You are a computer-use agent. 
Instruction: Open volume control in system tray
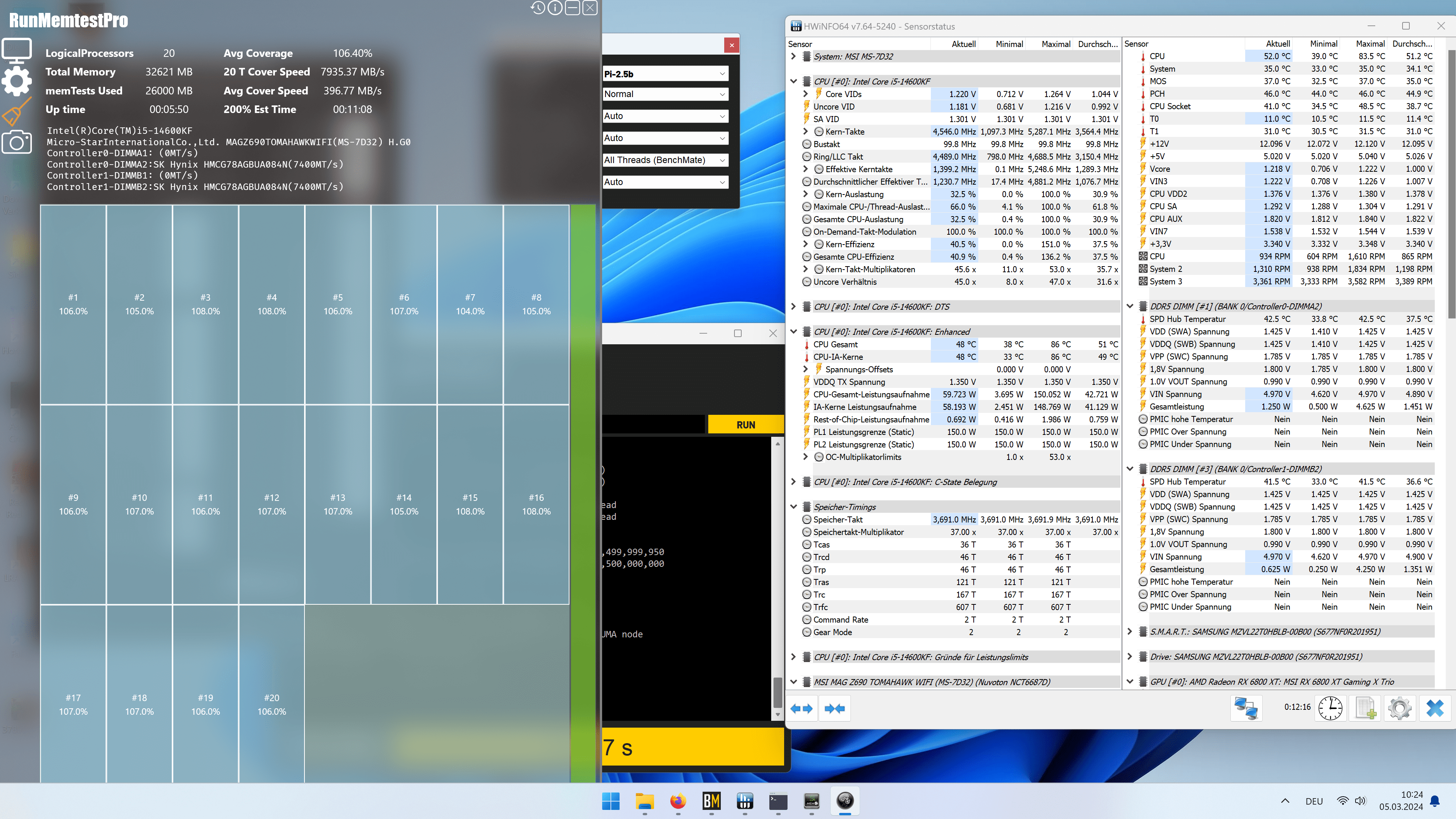[1360, 801]
